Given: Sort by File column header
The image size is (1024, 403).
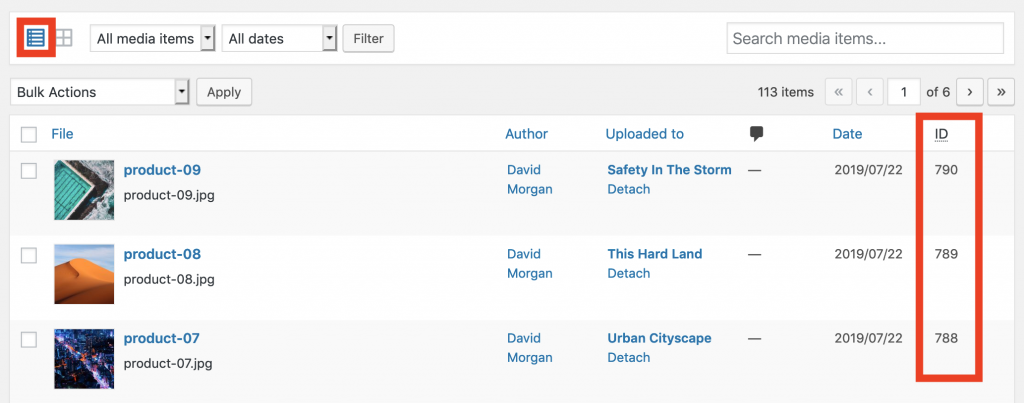Looking at the screenshot, I should point(62,134).
